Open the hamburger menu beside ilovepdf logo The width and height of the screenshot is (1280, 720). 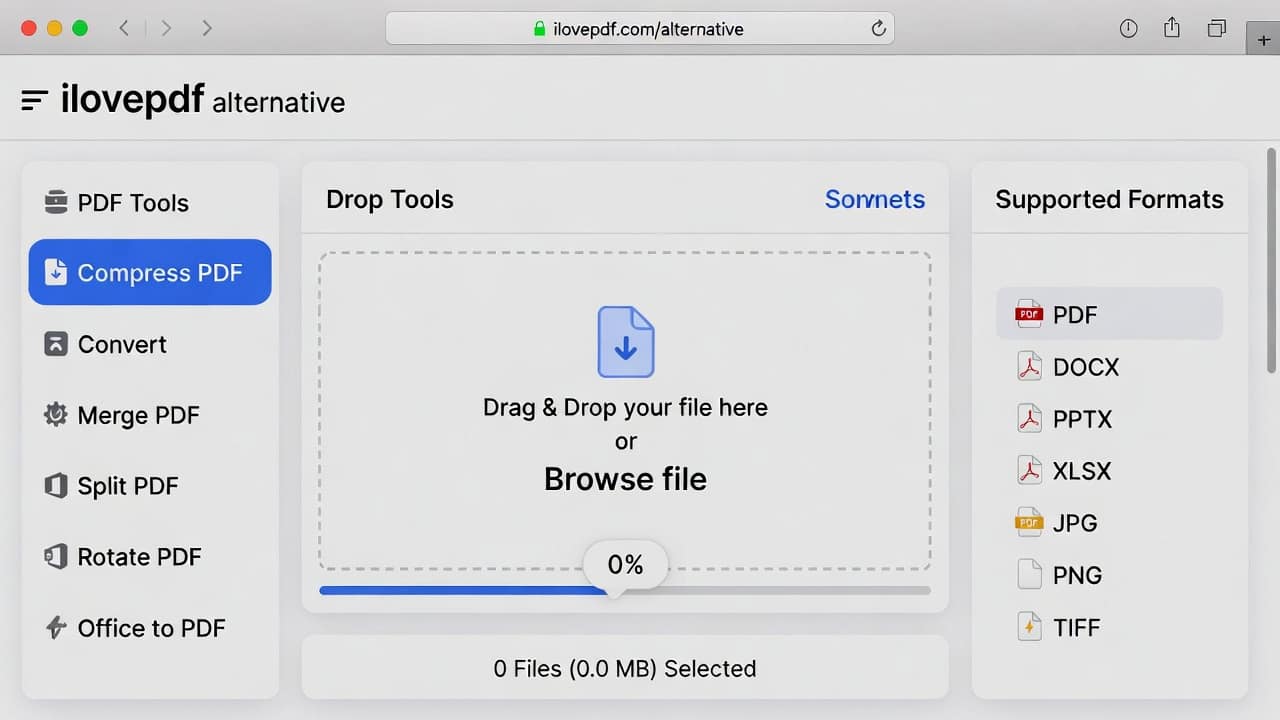pos(34,100)
